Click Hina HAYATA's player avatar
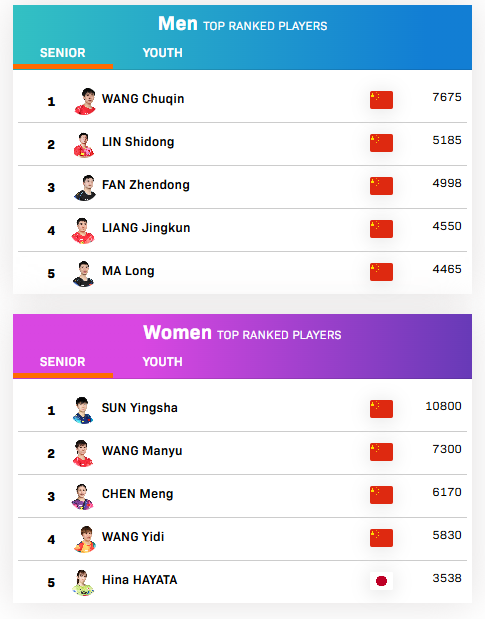 (83, 583)
